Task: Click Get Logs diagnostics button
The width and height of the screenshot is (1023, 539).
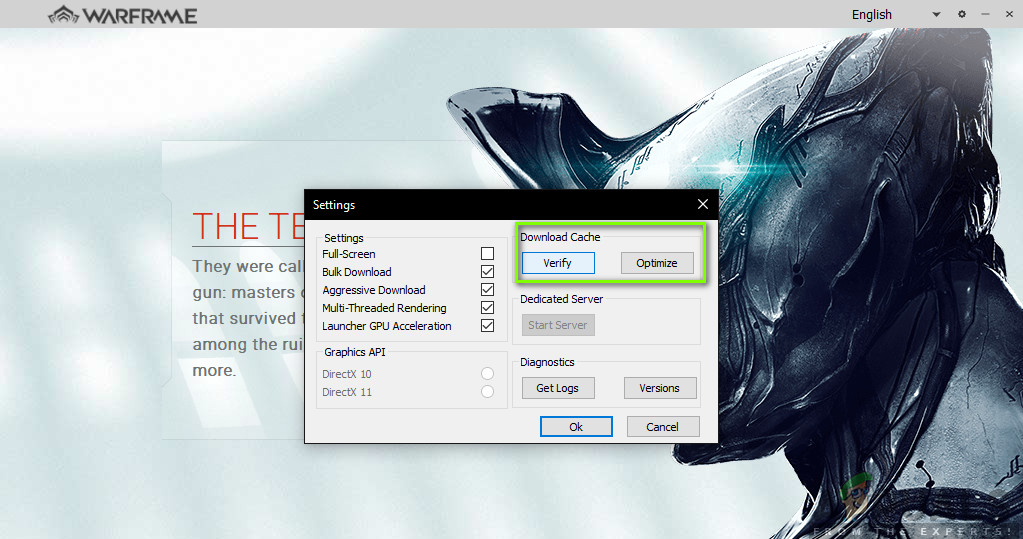Action: coord(558,388)
